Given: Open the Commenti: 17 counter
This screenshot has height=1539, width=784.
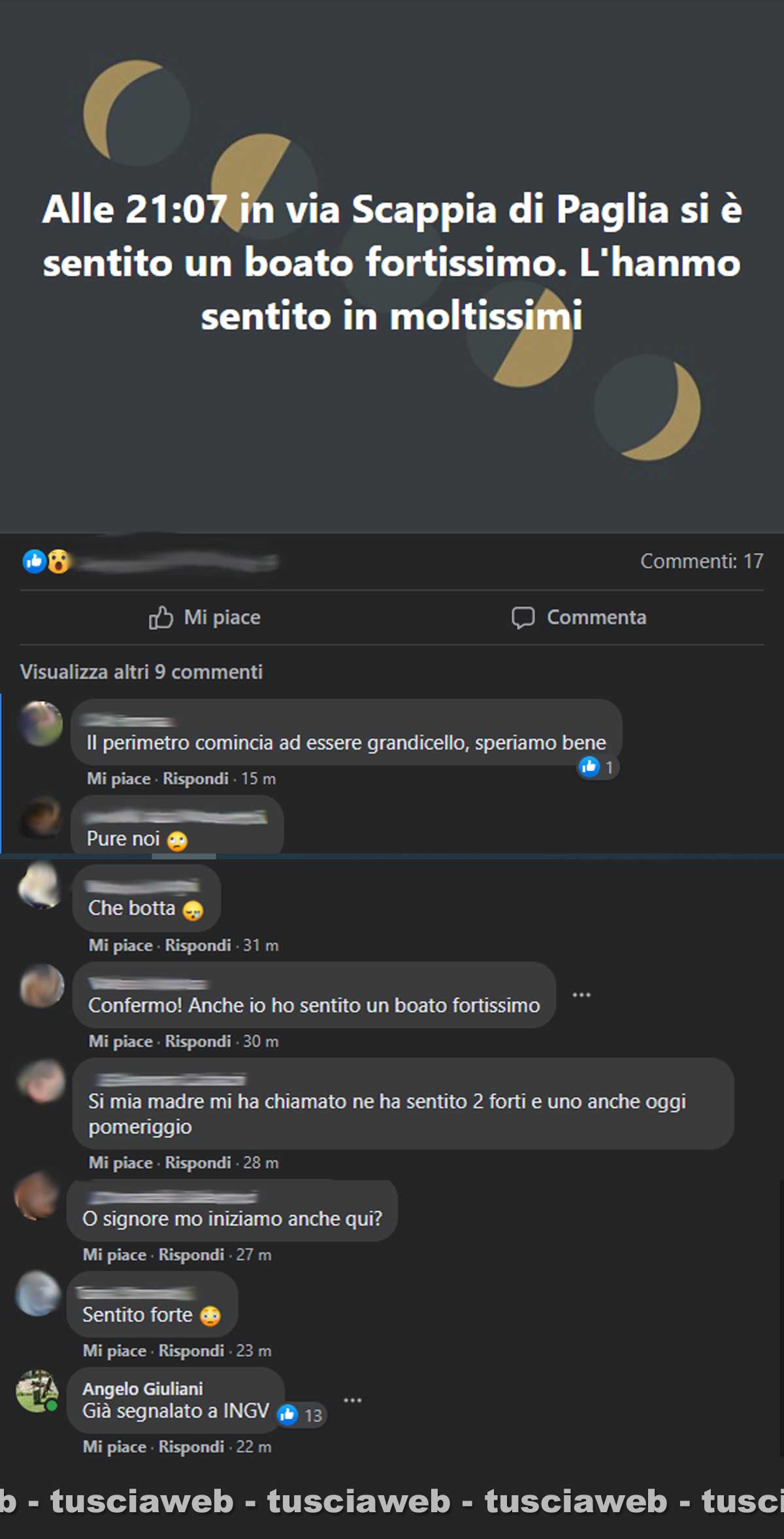Looking at the screenshot, I should (702, 561).
